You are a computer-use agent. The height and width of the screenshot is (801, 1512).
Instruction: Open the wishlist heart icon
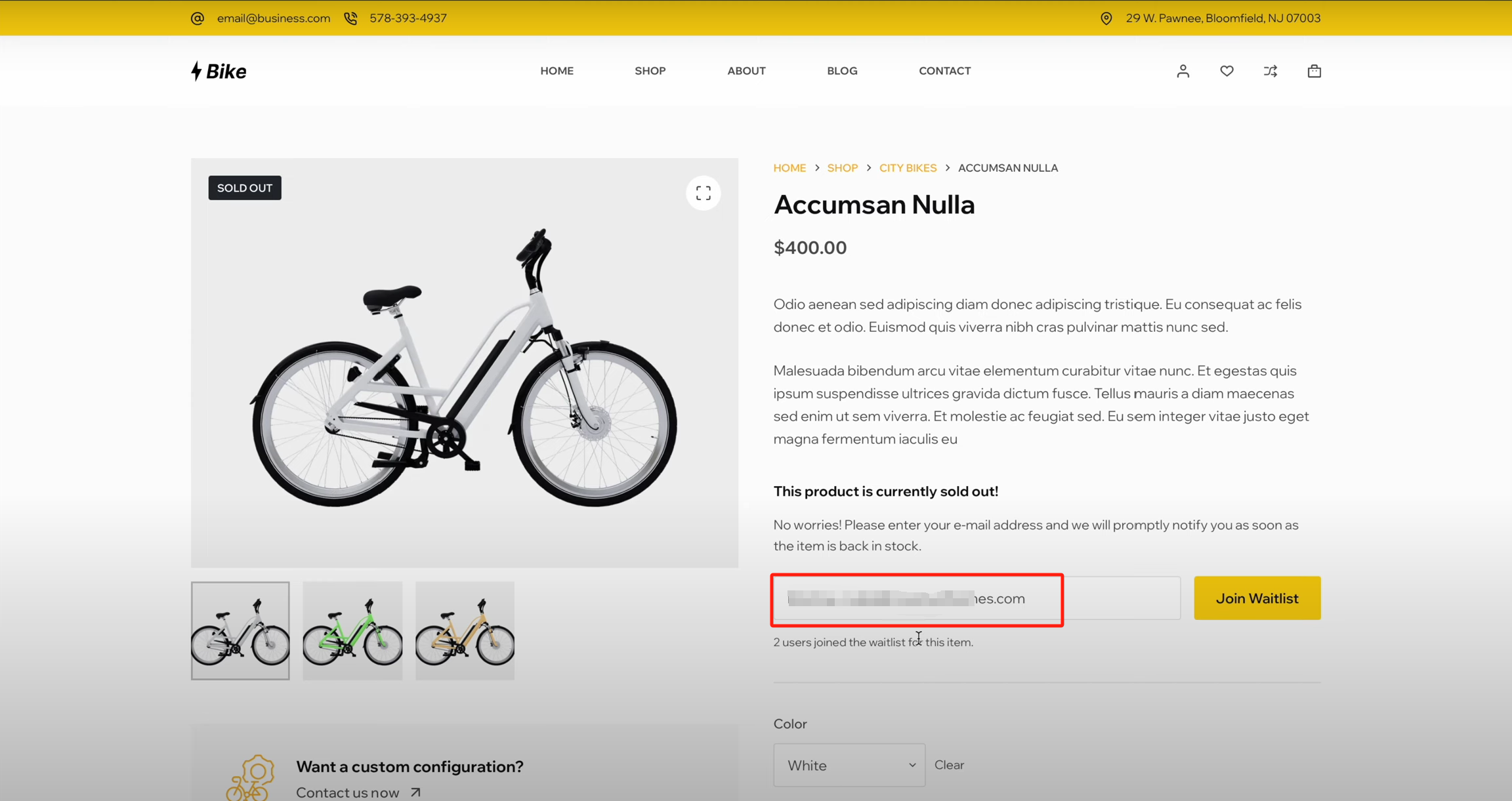[1227, 71]
